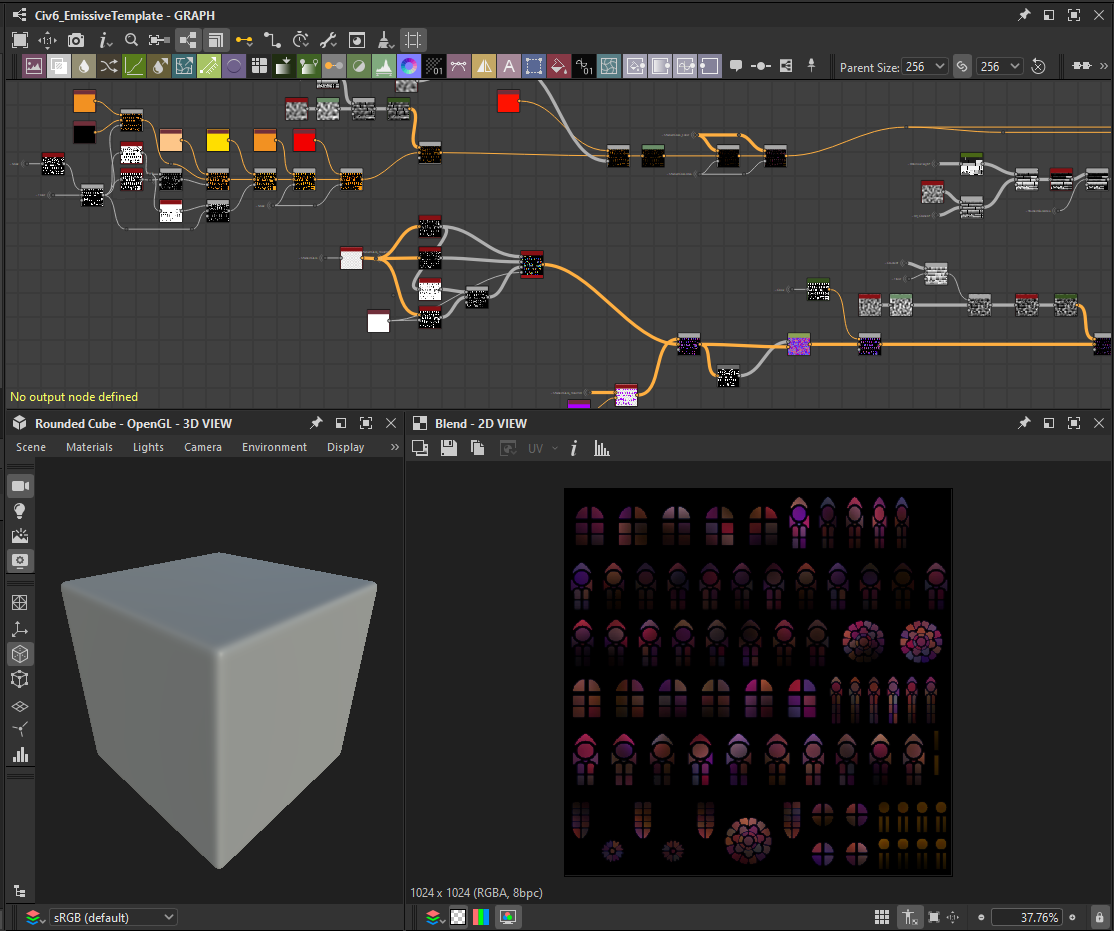Expand graph toolbar overflow chevron

1103,65
